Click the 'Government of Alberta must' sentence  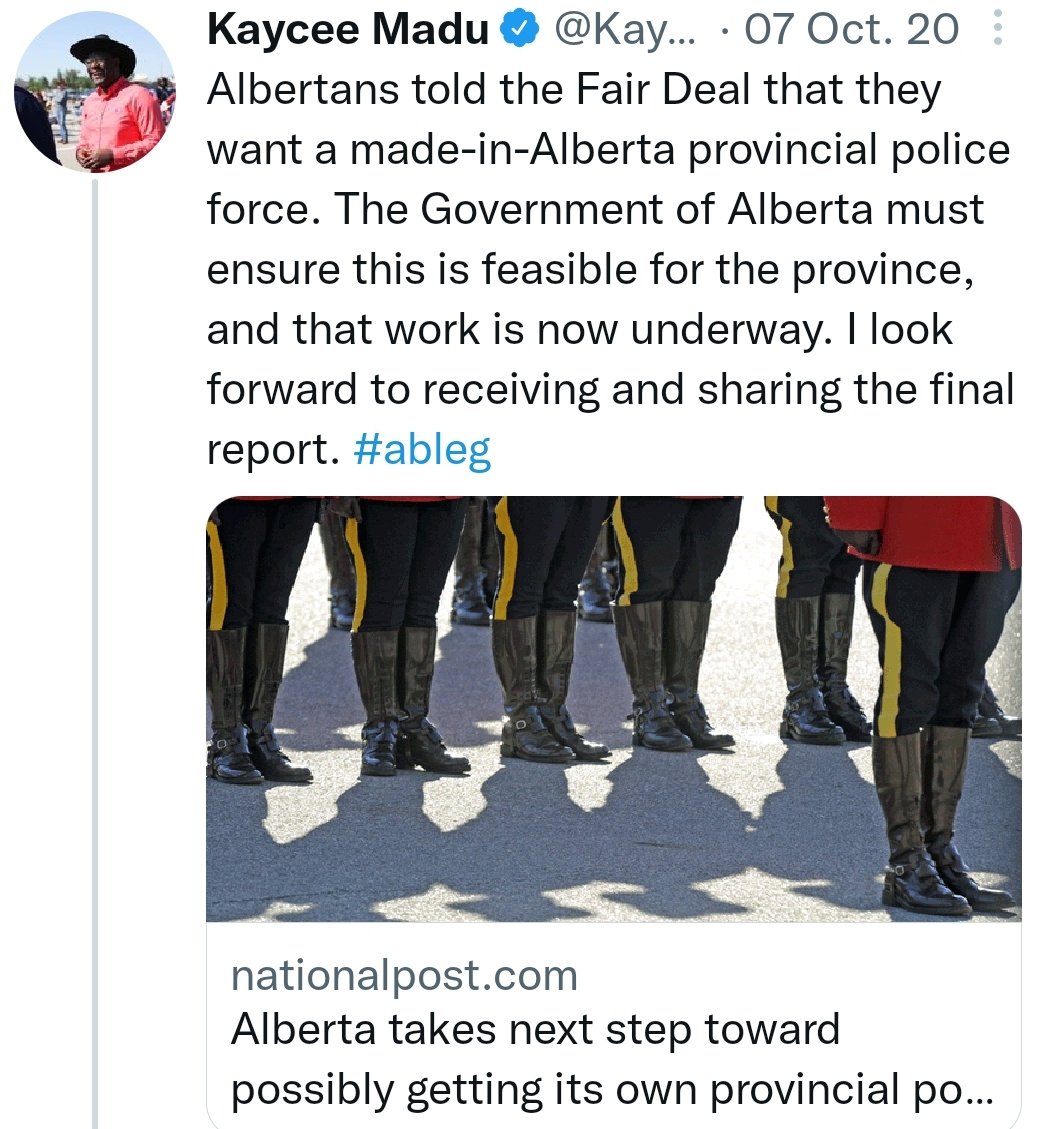tap(658, 210)
